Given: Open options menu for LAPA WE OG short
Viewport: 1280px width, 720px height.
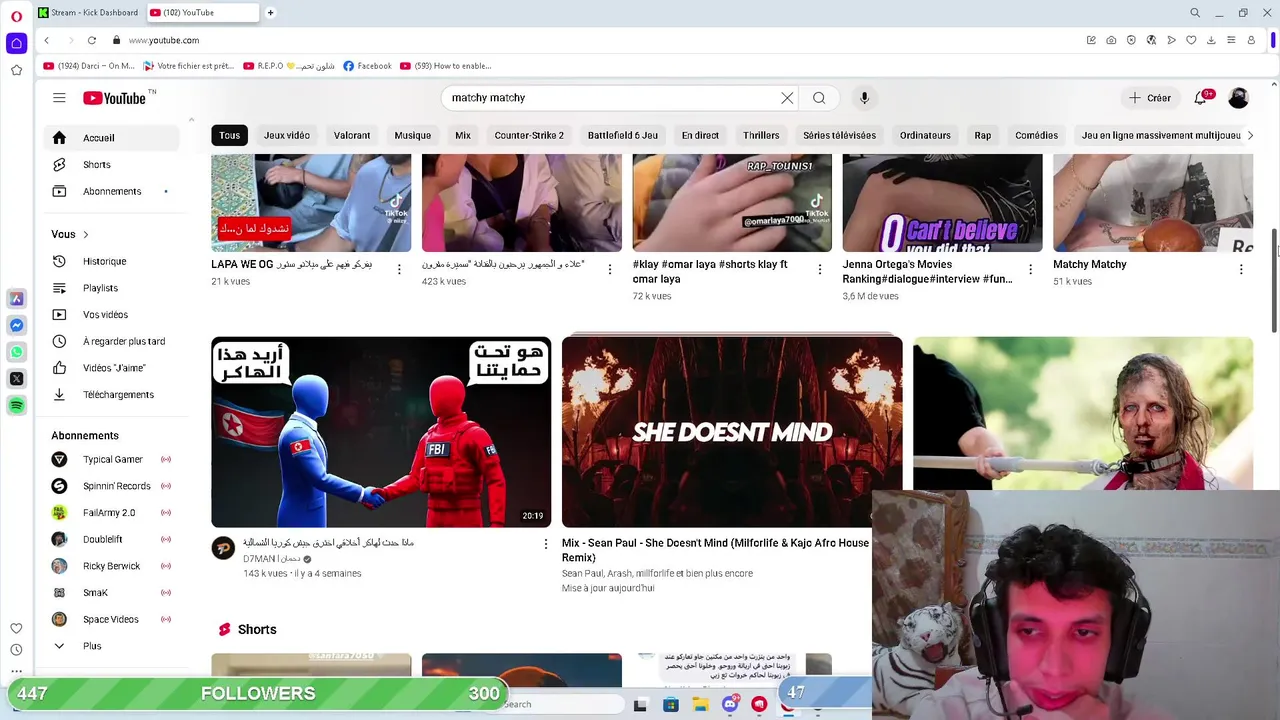Looking at the screenshot, I should (x=399, y=269).
